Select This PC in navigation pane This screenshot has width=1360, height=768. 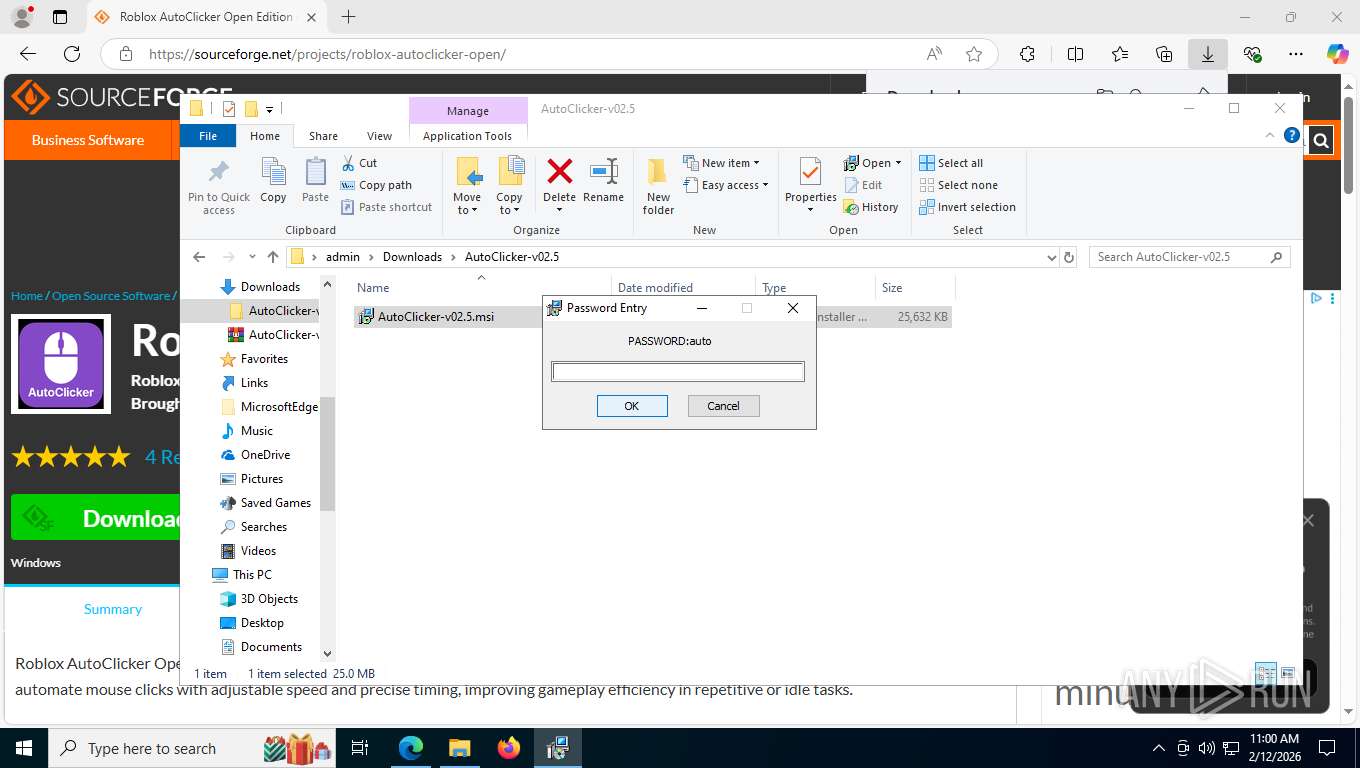(x=252, y=575)
